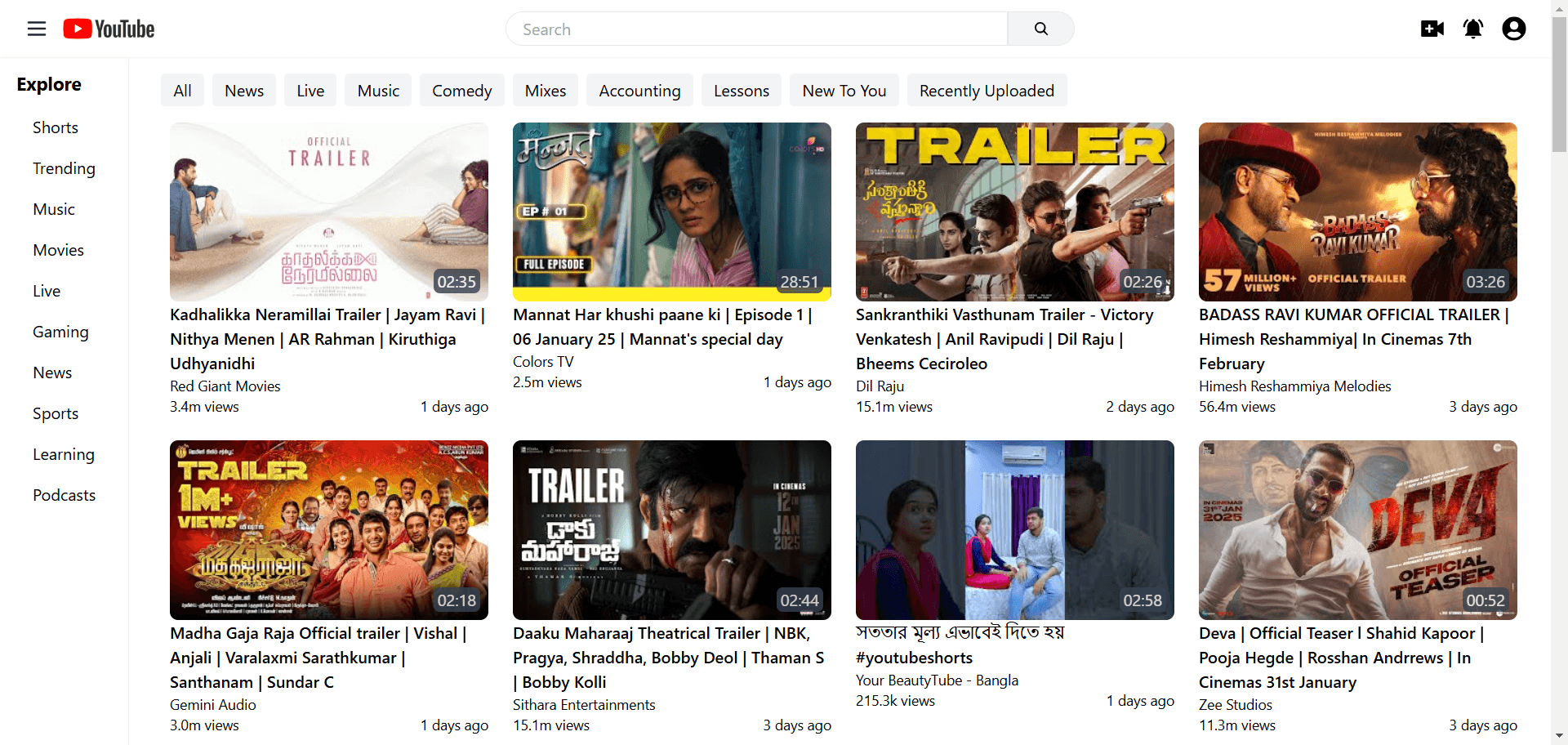Play the Daaku Maharaaj trailer thumbnail
Viewport: 1568px width, 745px height.
[x=672, y=530]
